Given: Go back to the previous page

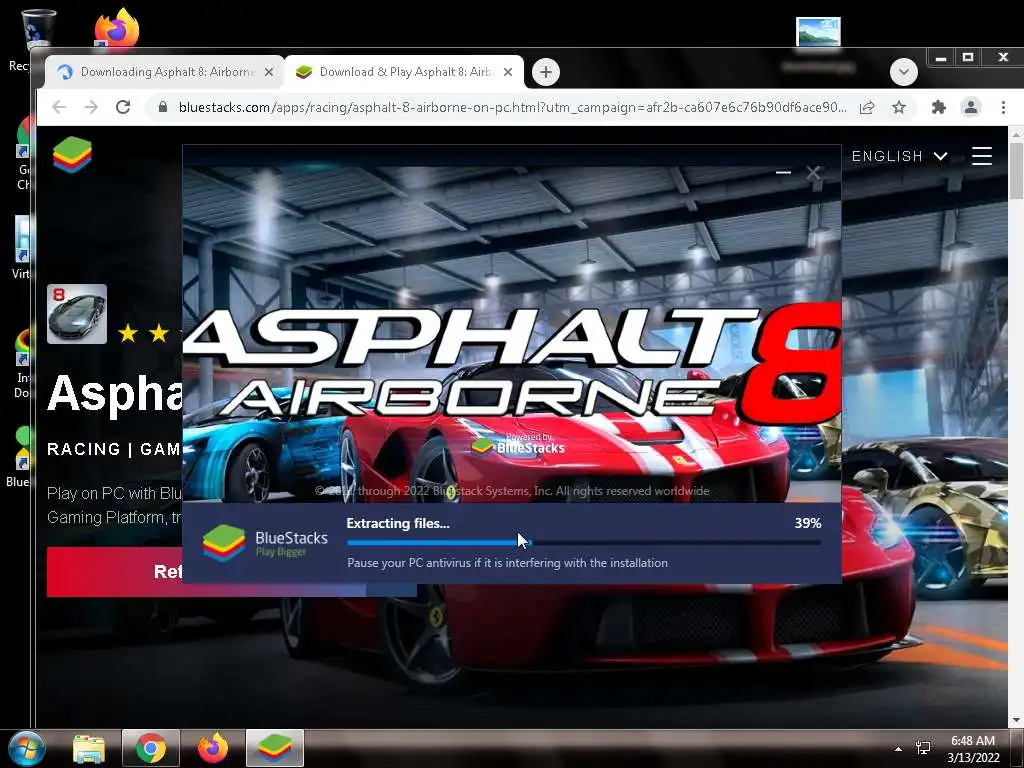Looking at the screenshot, I should coord(59,107).
